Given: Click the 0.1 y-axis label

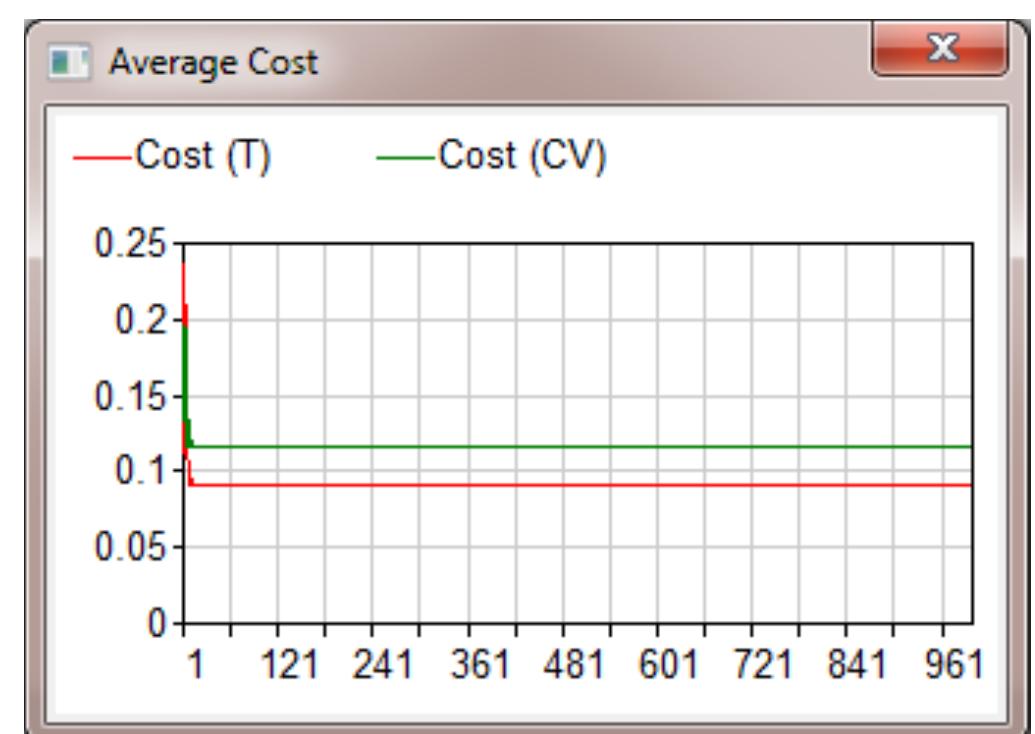Looking at the screenshot, I should (141, 471).
